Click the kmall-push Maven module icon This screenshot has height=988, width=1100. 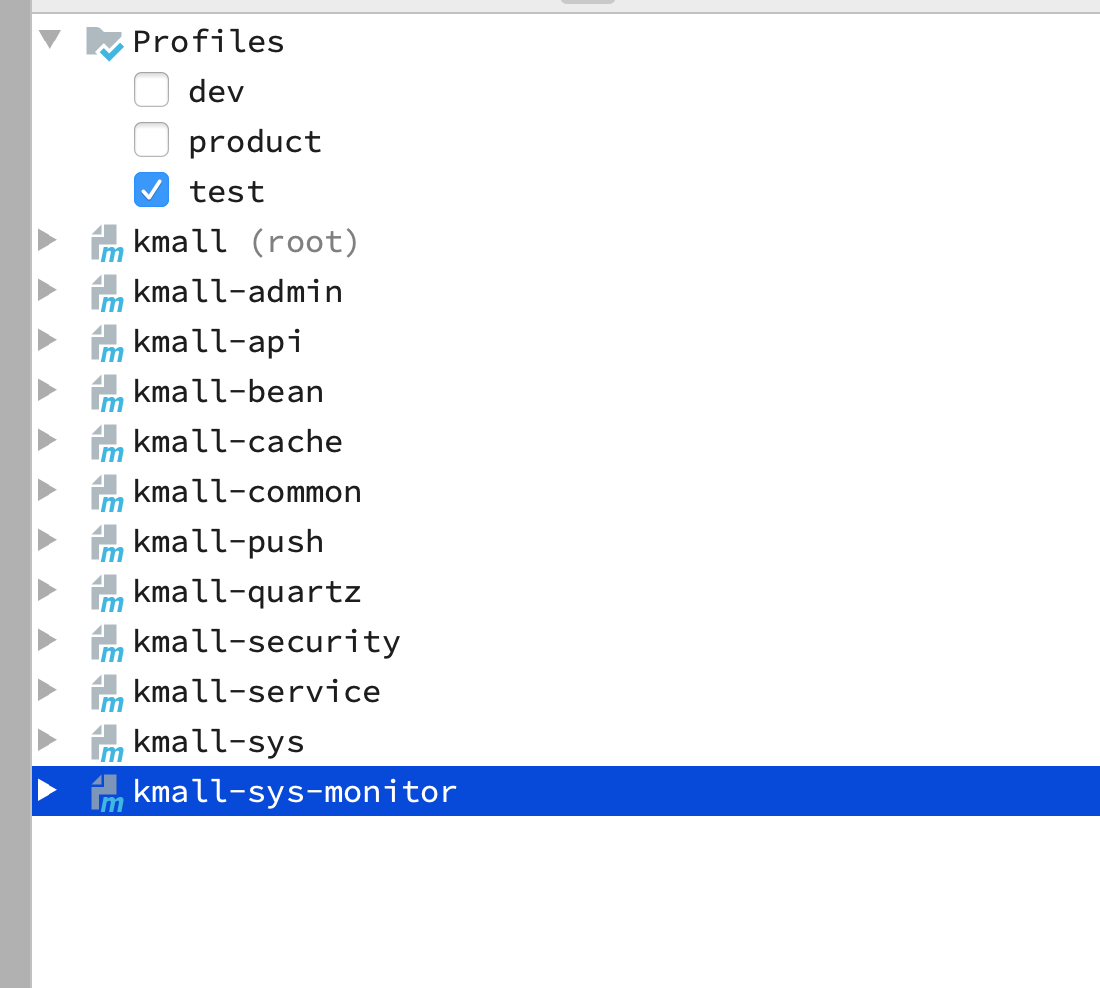point(107,543)
